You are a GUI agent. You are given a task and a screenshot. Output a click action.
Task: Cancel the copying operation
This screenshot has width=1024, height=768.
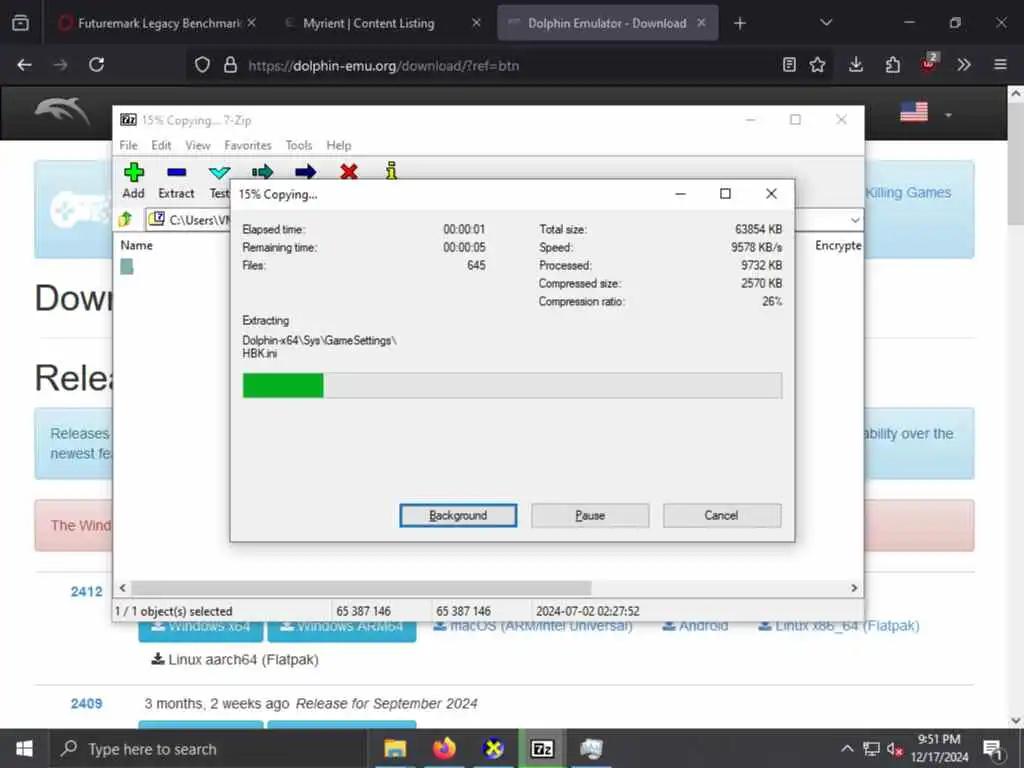click(x=722, y=515)
